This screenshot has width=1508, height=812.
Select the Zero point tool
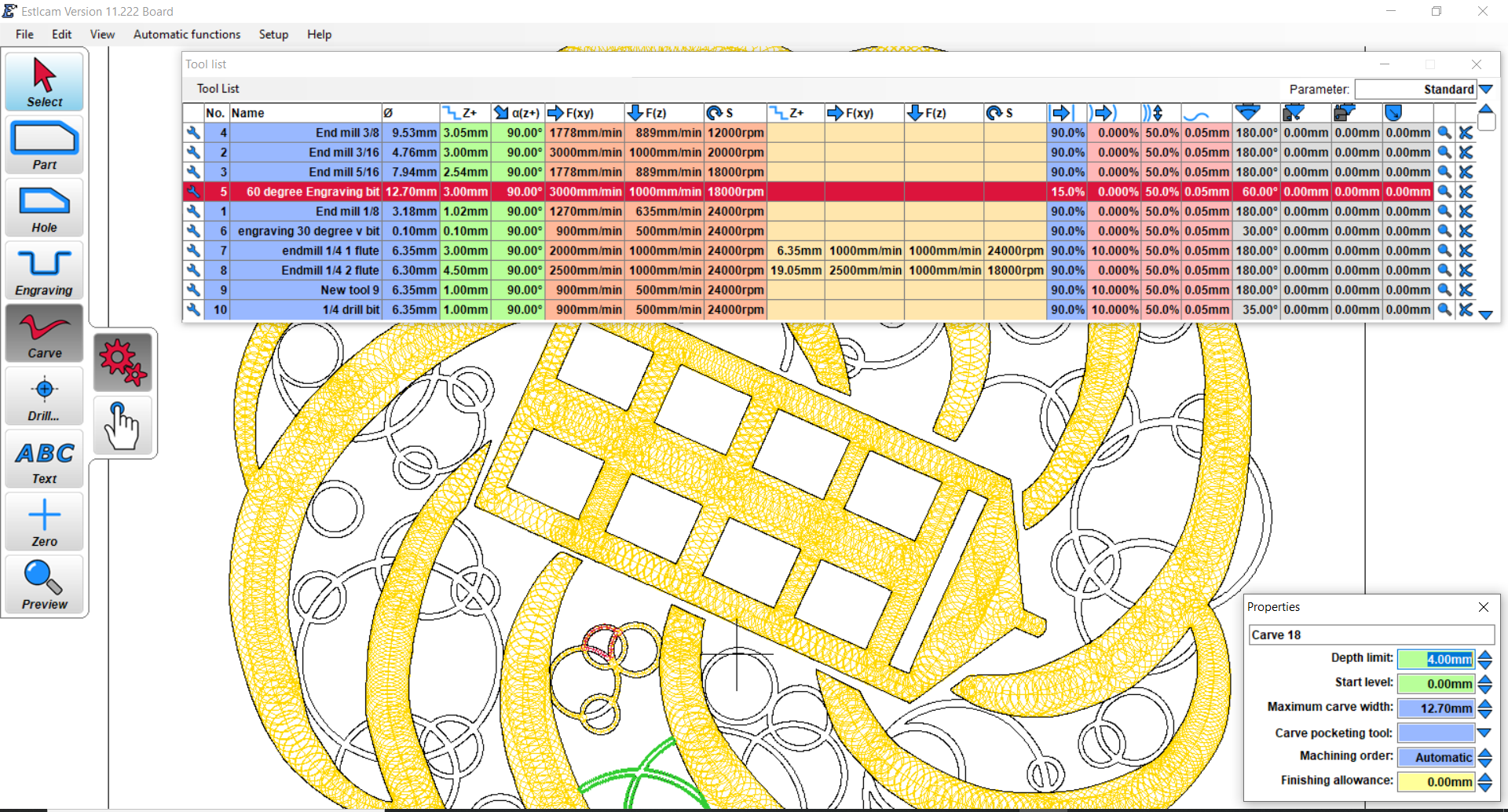pyautogui.click(x=45, y=521)
